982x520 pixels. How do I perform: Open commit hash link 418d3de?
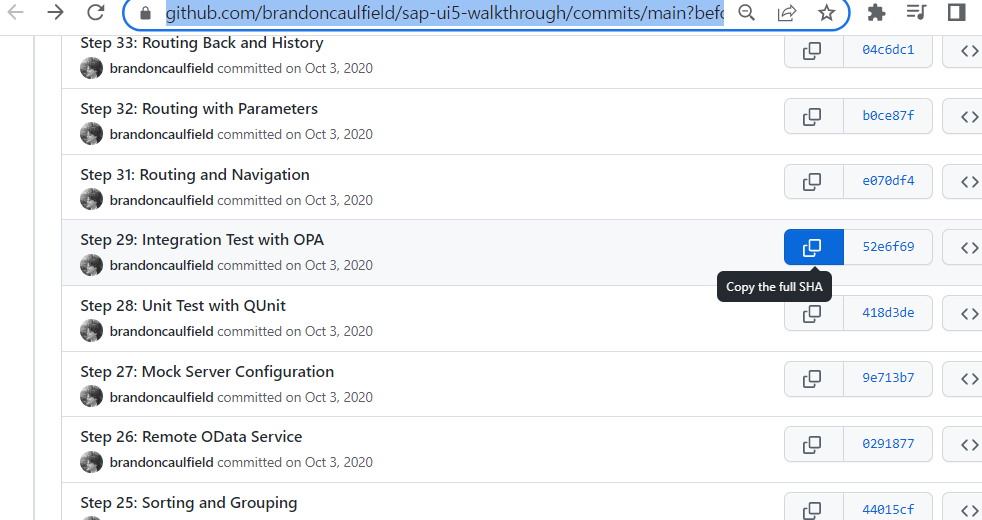click(x=888, y=313)
